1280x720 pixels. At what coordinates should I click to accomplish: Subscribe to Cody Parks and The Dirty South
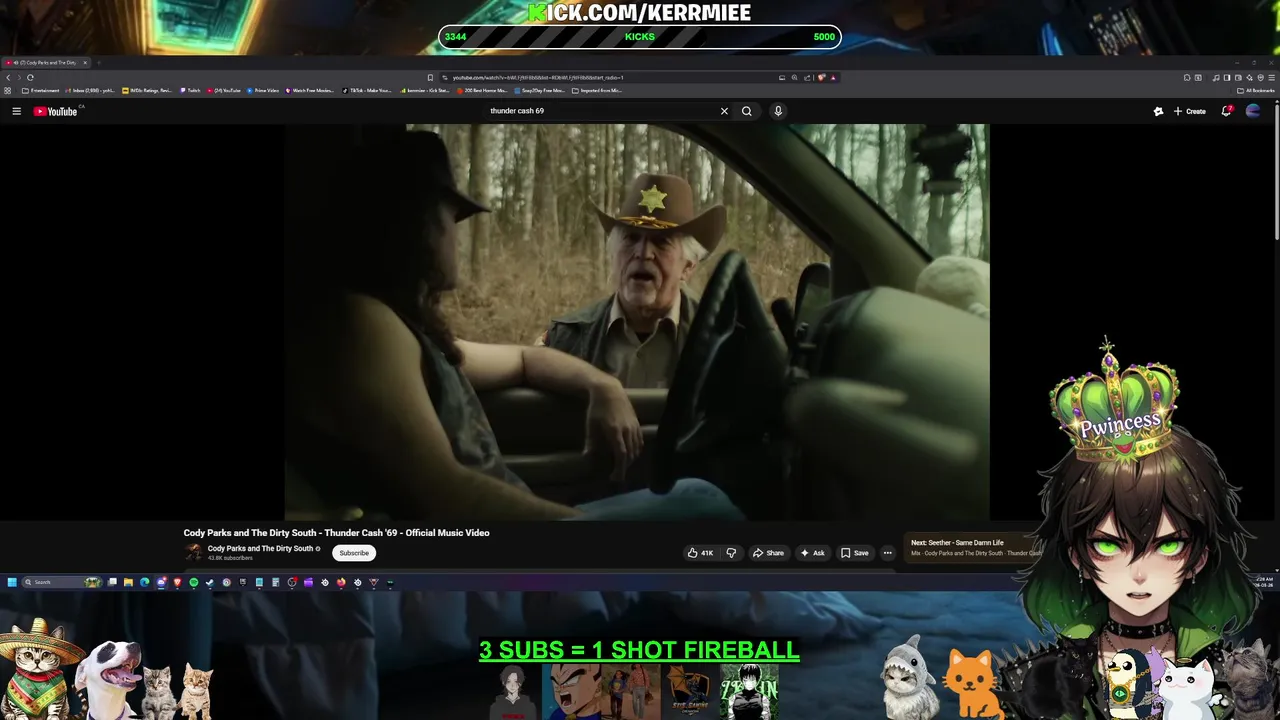[354, 553]
